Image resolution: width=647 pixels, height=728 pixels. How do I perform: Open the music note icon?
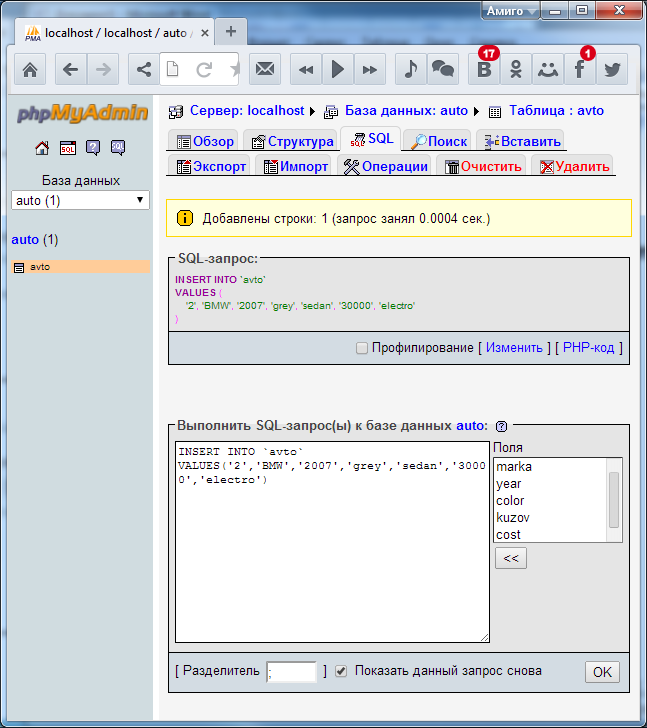(x=410, y=69)
